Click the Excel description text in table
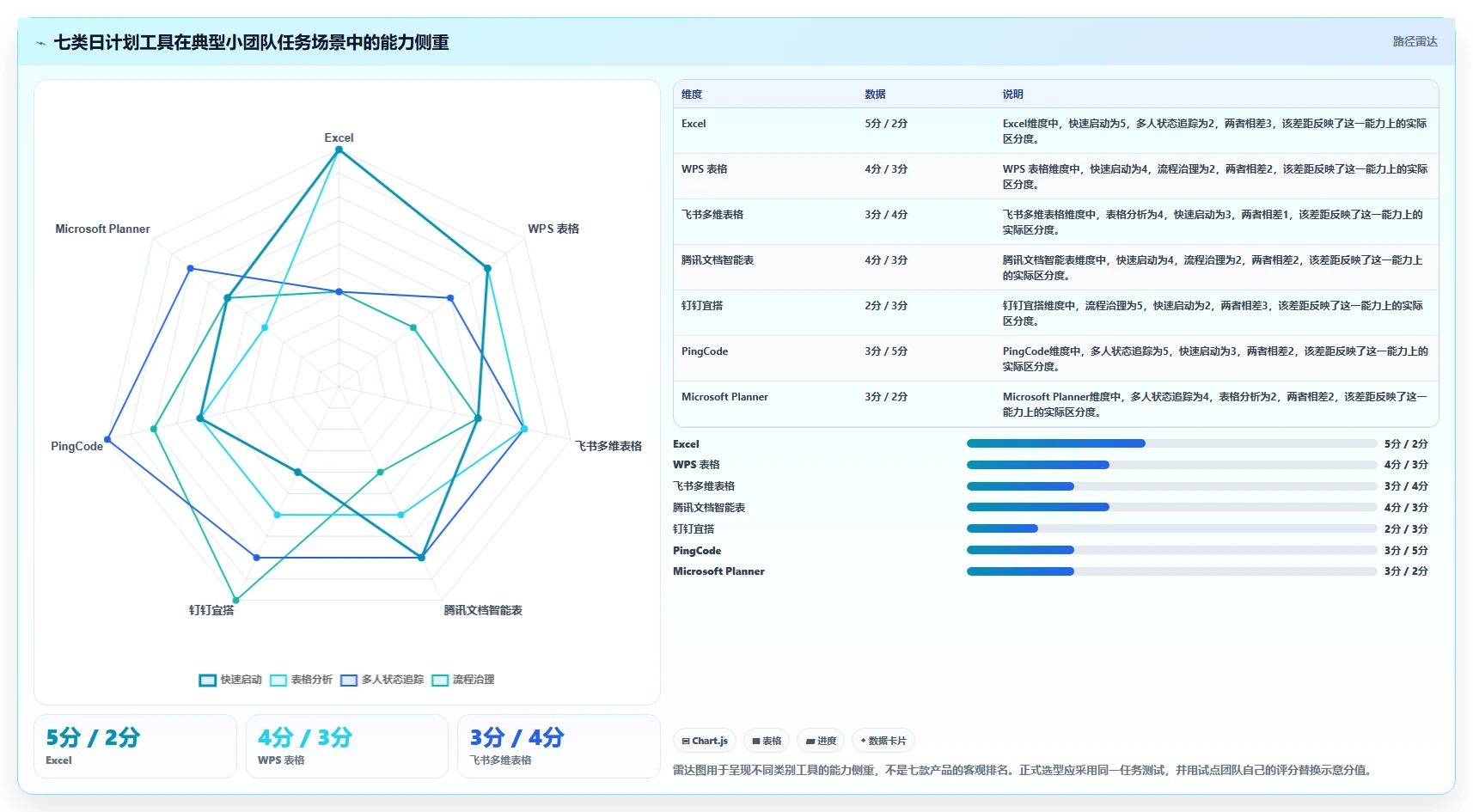Image resolution: width=1473 pixels, height=812 pixels. [1214, 131]
